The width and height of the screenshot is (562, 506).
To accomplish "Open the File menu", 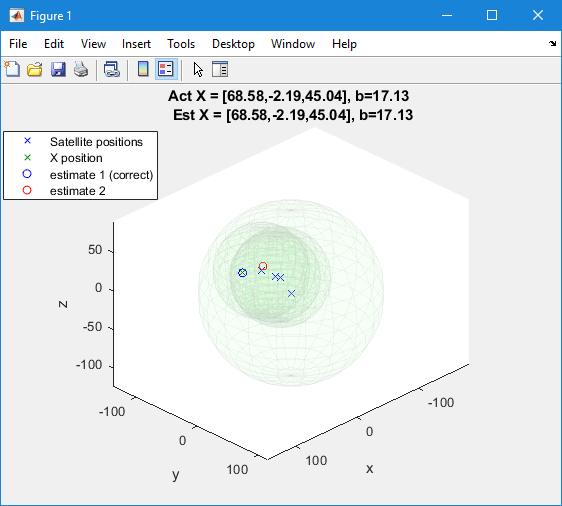I will 18,44.
